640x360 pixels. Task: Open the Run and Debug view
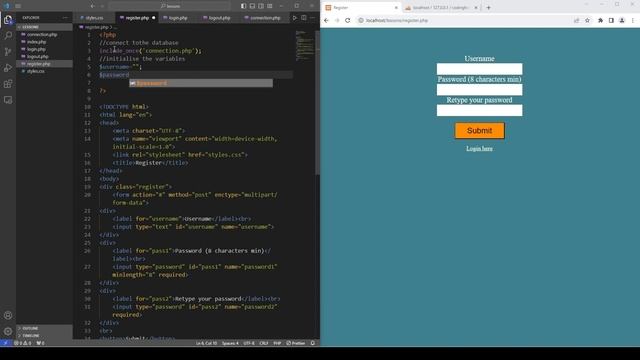8,68
